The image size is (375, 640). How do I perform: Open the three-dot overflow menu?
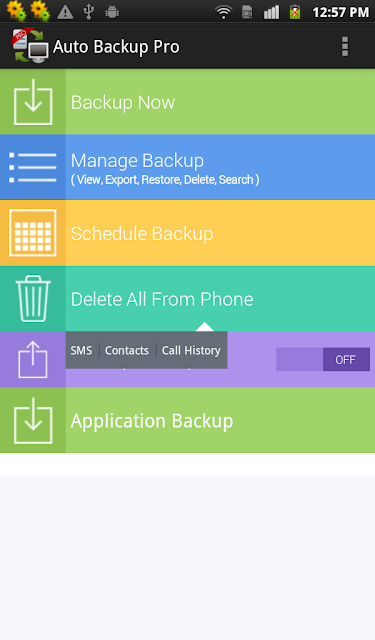tap(345, 46)
